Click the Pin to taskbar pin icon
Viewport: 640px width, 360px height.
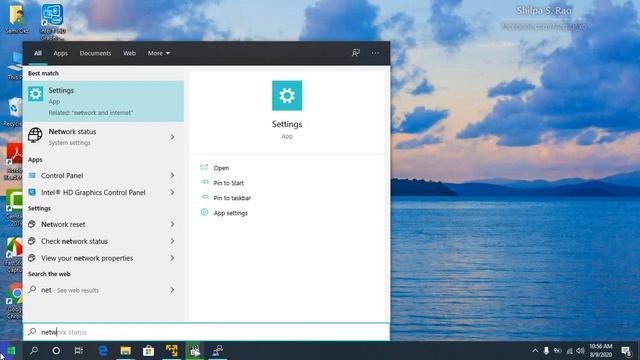(204, 198)
